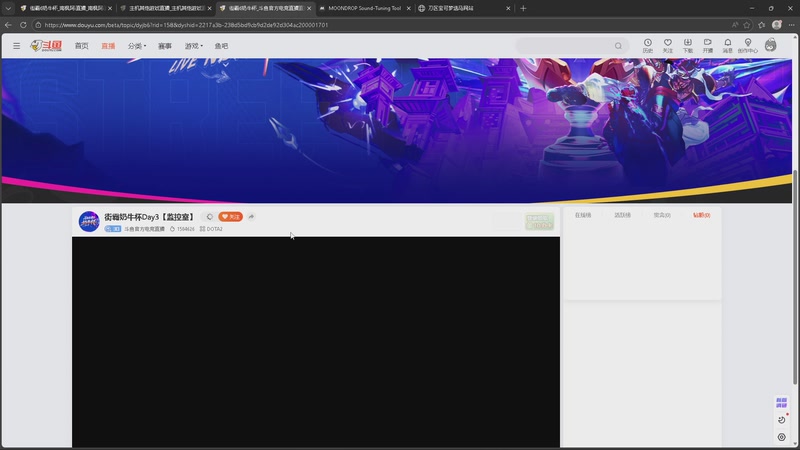Click the floating history clock icon
Viewport: 800px width, 450px height.
click(x=781, y=420)
